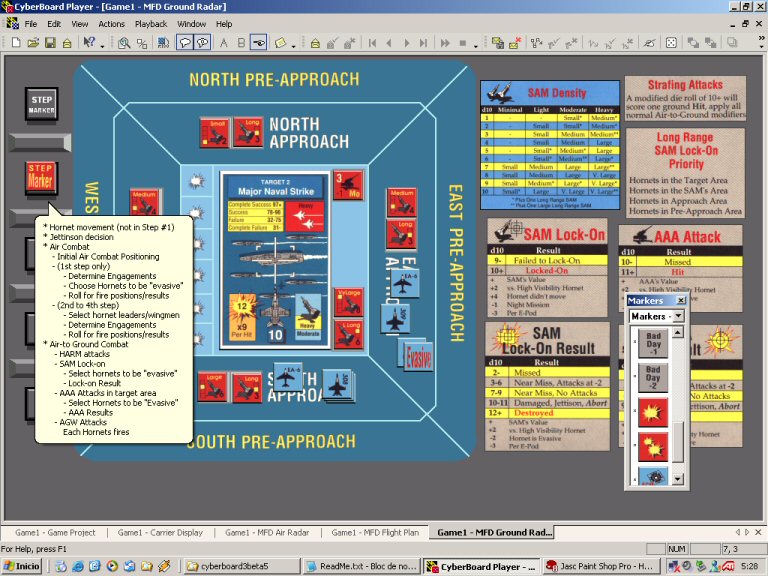Click the Save file toolbar icon
768x576 pixels.
click(x=50, y=43)
